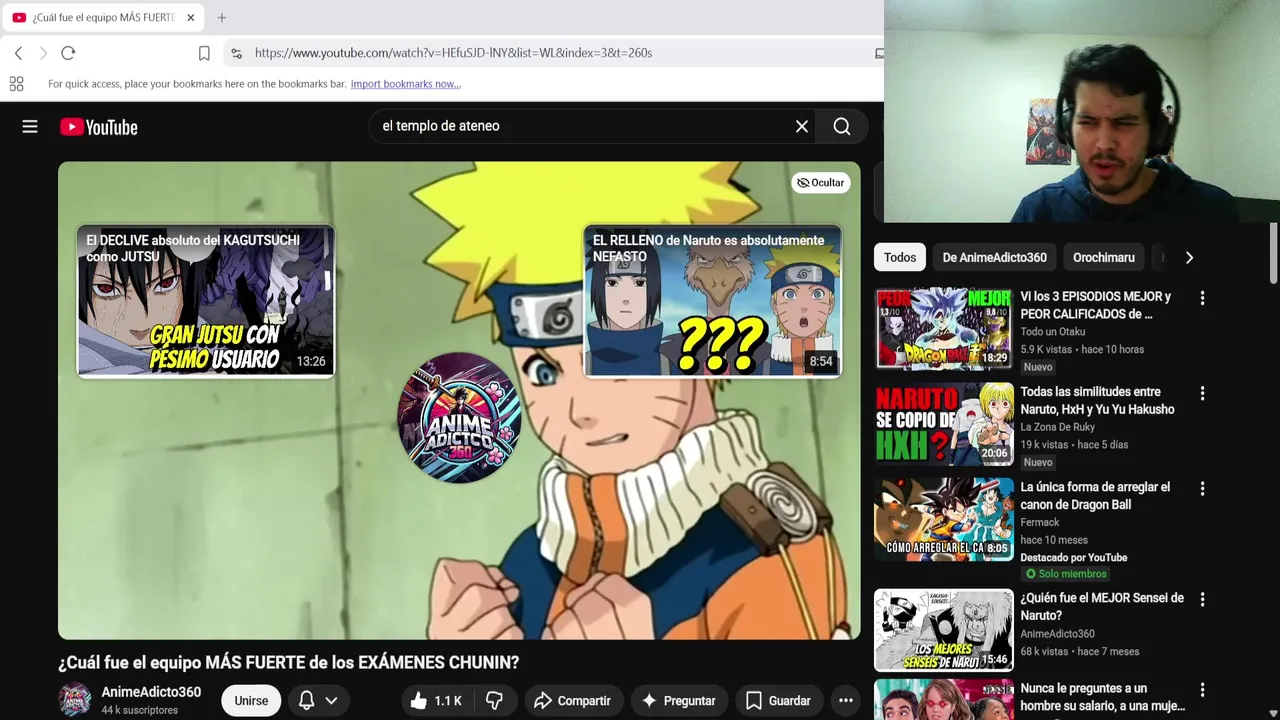
Task: Open options for MEJOR Sensei video
Action: 1202,600
